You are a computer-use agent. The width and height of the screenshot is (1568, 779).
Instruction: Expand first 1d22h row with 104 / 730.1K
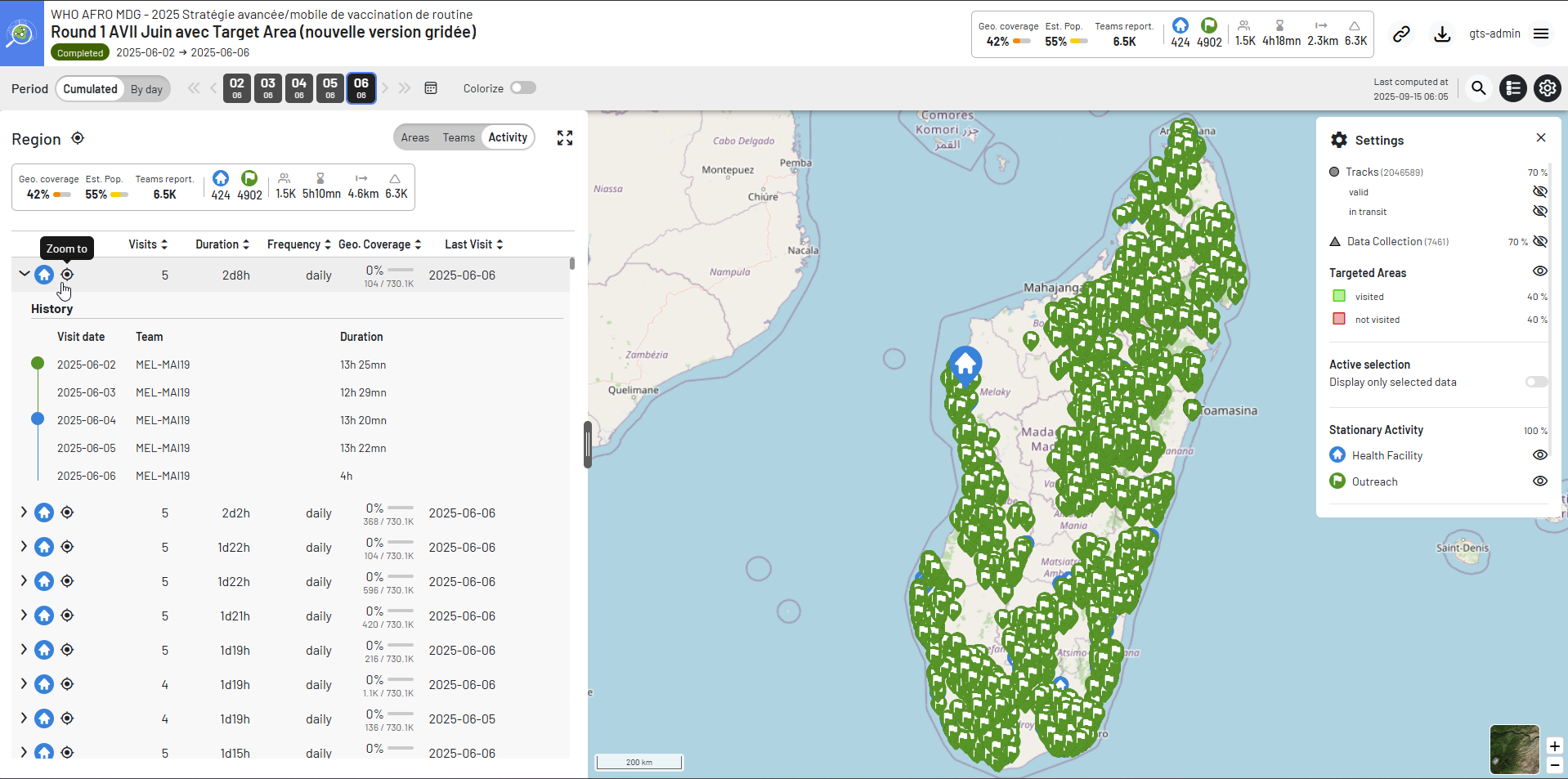24,547
